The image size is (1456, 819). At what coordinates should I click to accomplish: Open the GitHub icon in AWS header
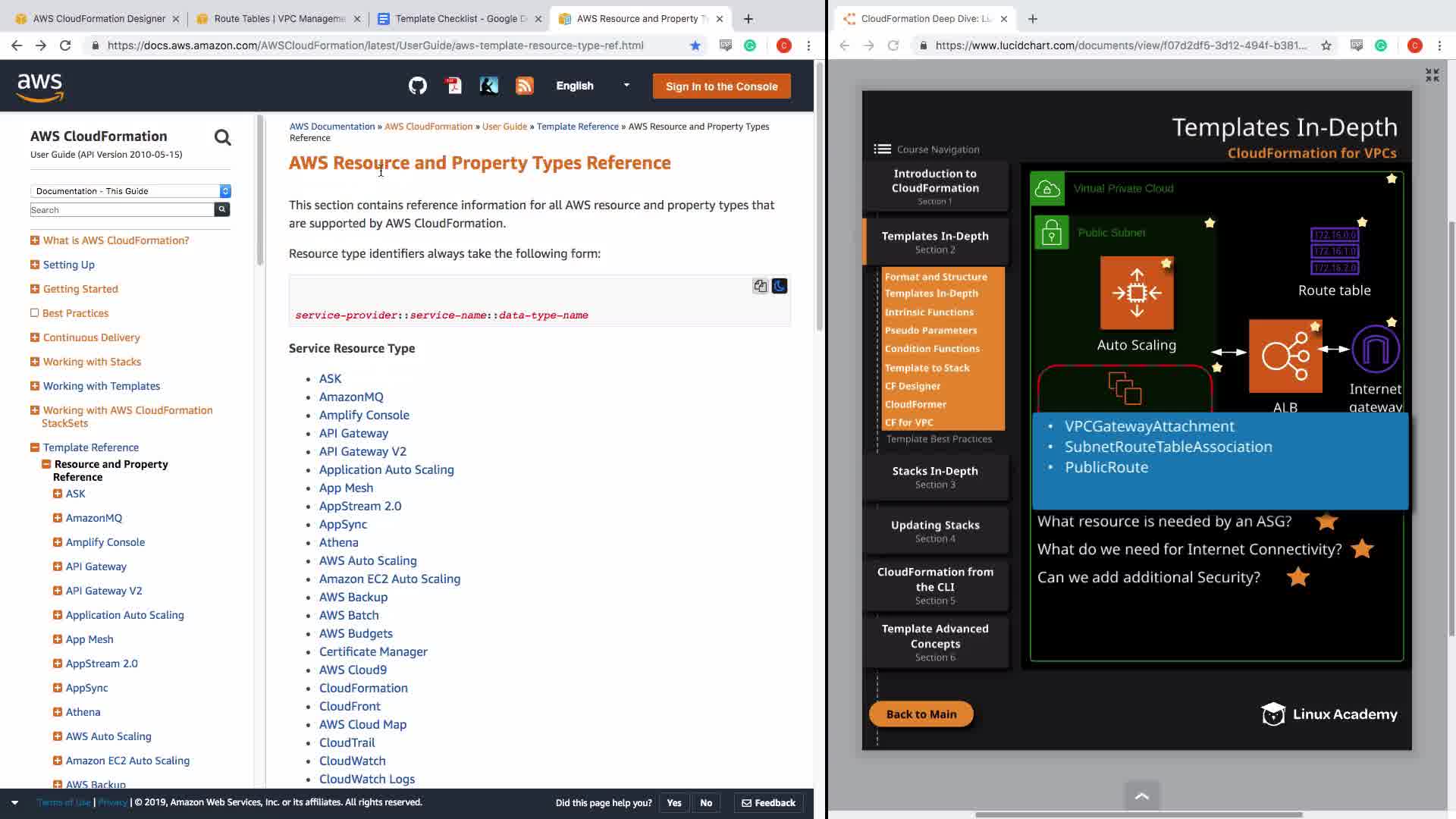coord(418,86)
